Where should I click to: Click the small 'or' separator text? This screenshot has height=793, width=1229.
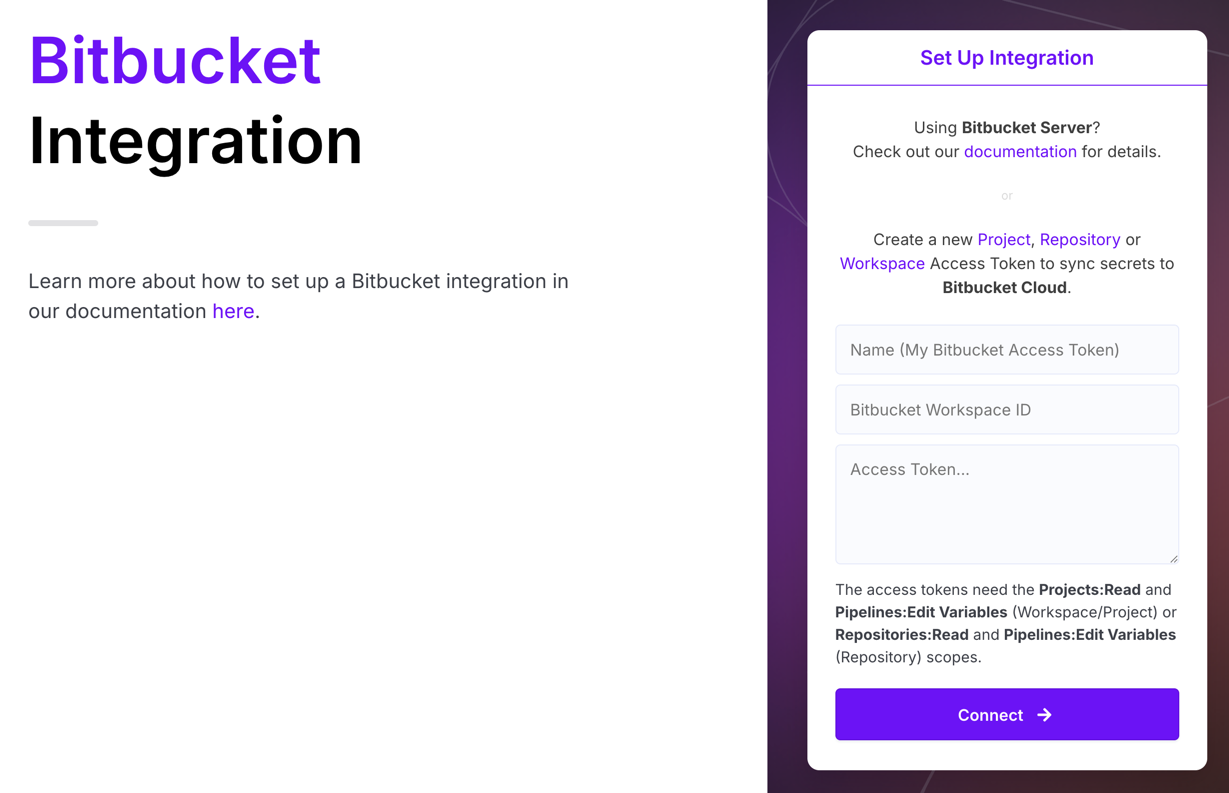tap(1007, 196)
